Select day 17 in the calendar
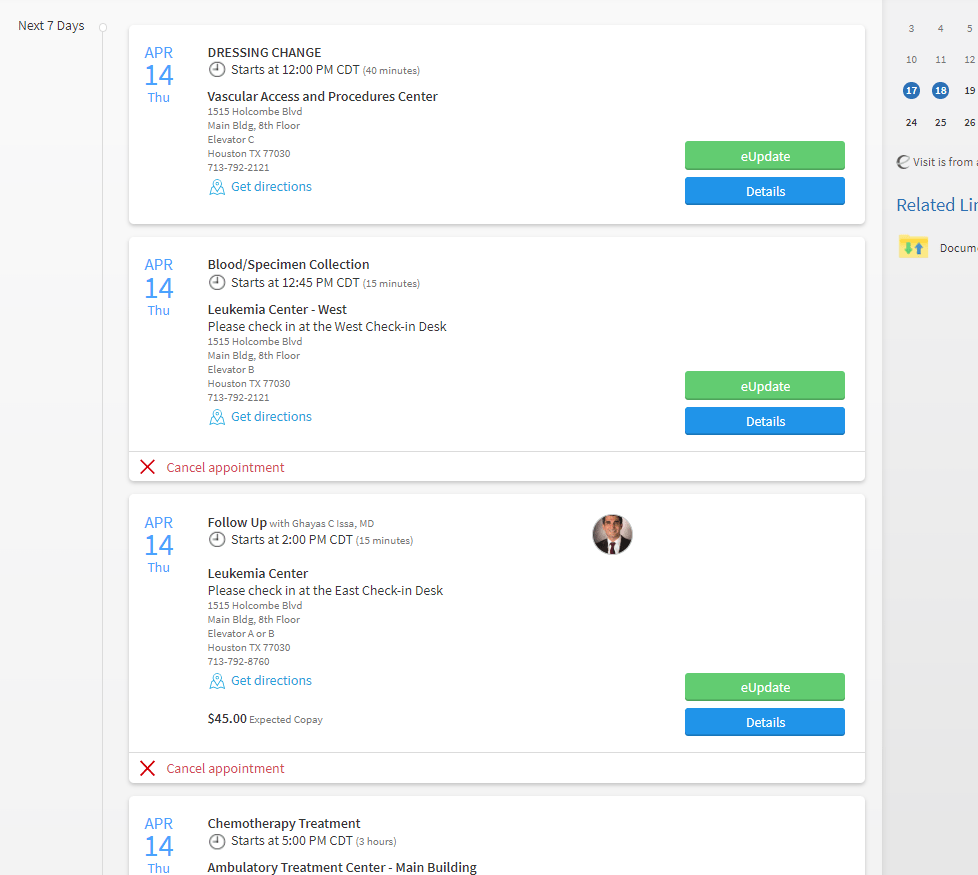 pos(911,90)
